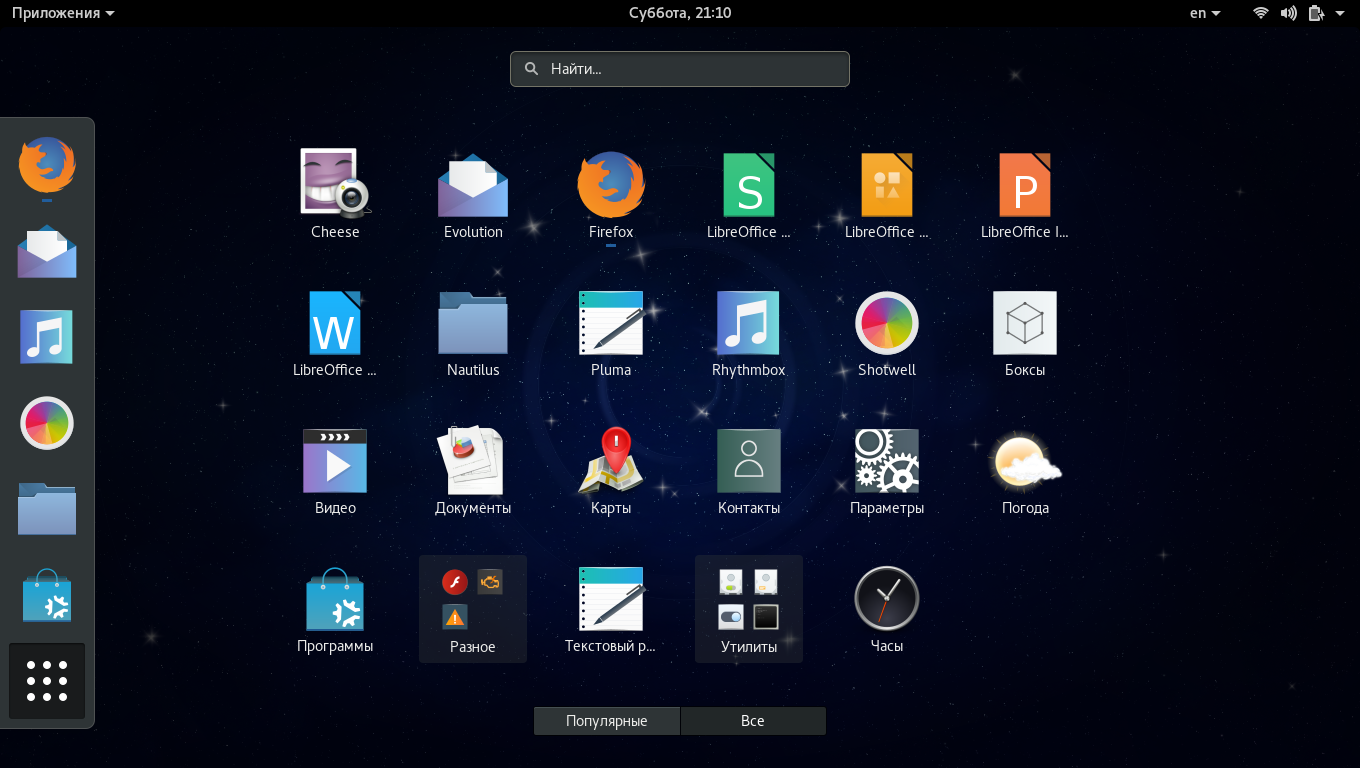The height and width of the screenshot is (768, 1360).
Task: Expand the Утилиты app folder
Action: (x=749, y=608)
